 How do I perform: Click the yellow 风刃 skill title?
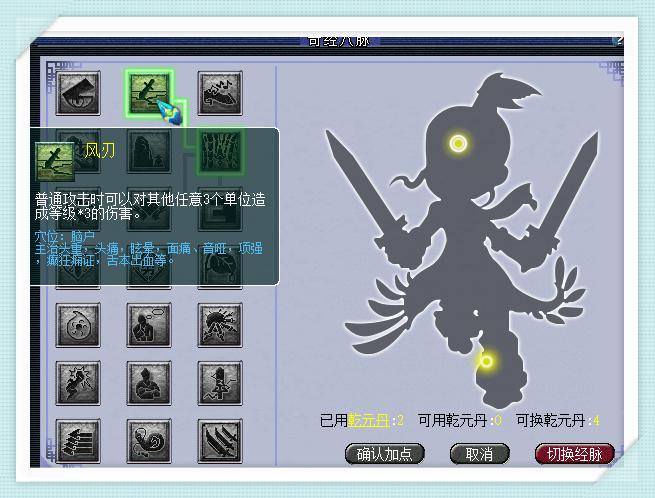(99, 151)
